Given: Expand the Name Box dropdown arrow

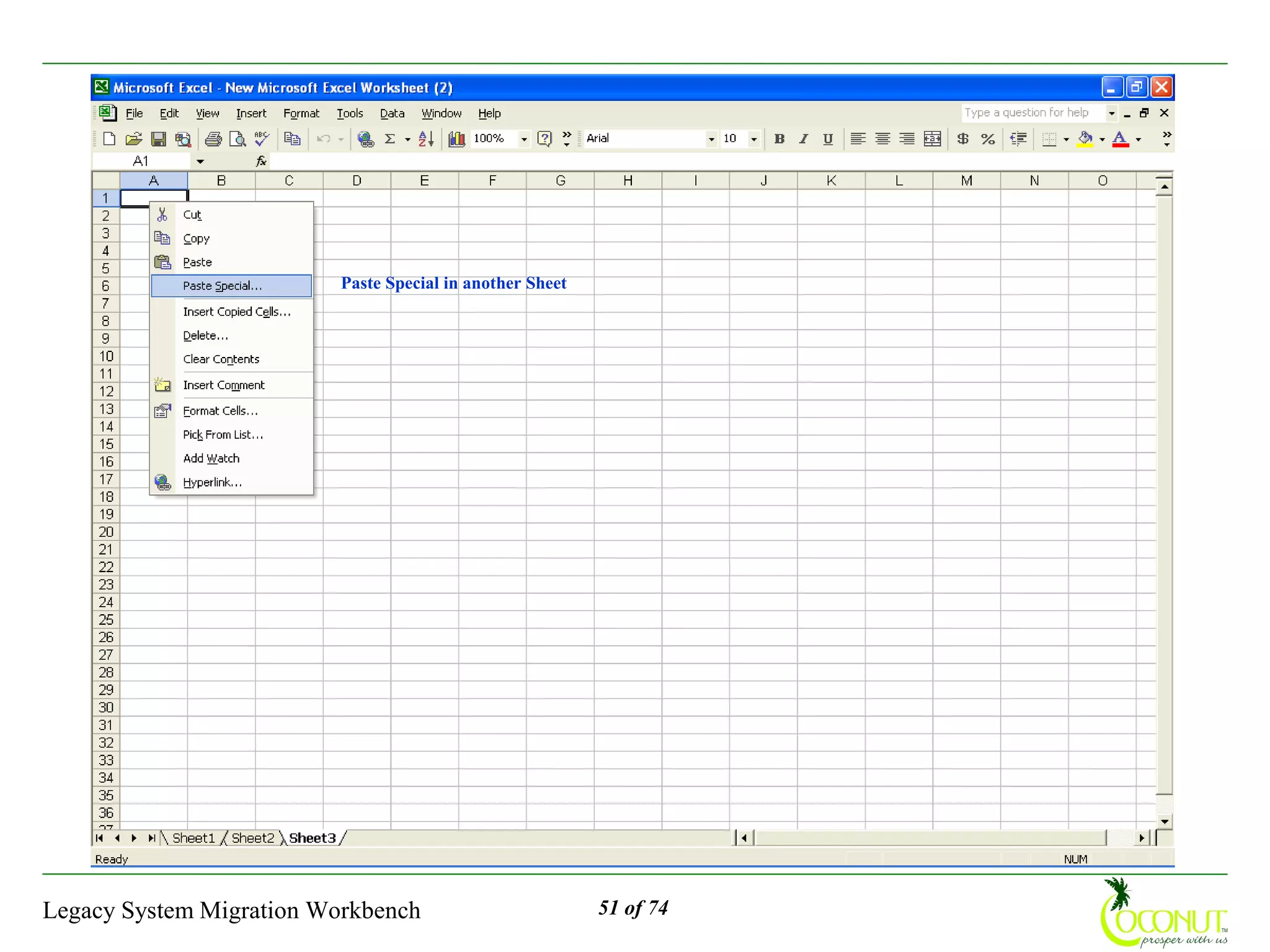Looking at the screenshot, I should pyautogui.click(x=200, y=162).
